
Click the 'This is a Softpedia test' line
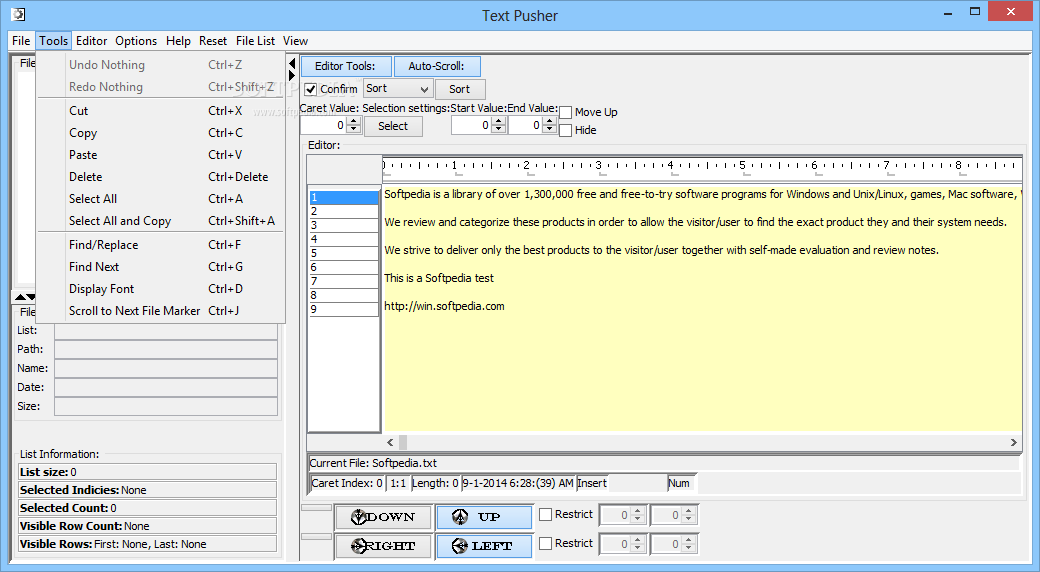click(x=439, y=278)
